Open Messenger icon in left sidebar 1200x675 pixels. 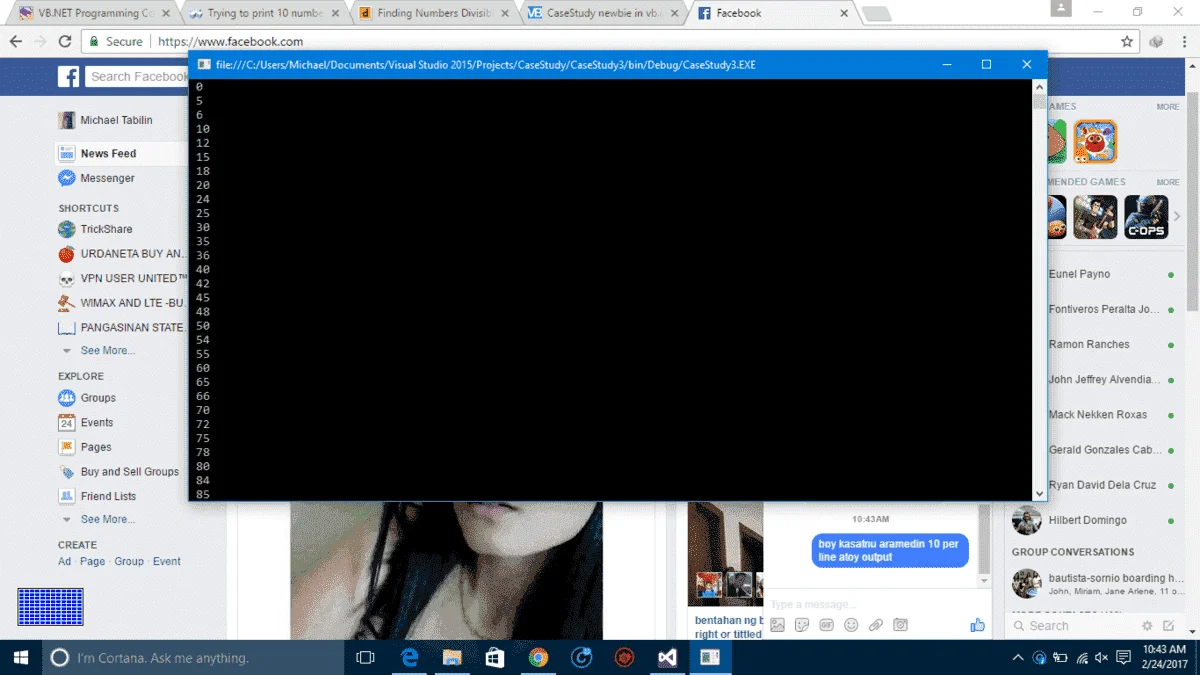(67, 178)
